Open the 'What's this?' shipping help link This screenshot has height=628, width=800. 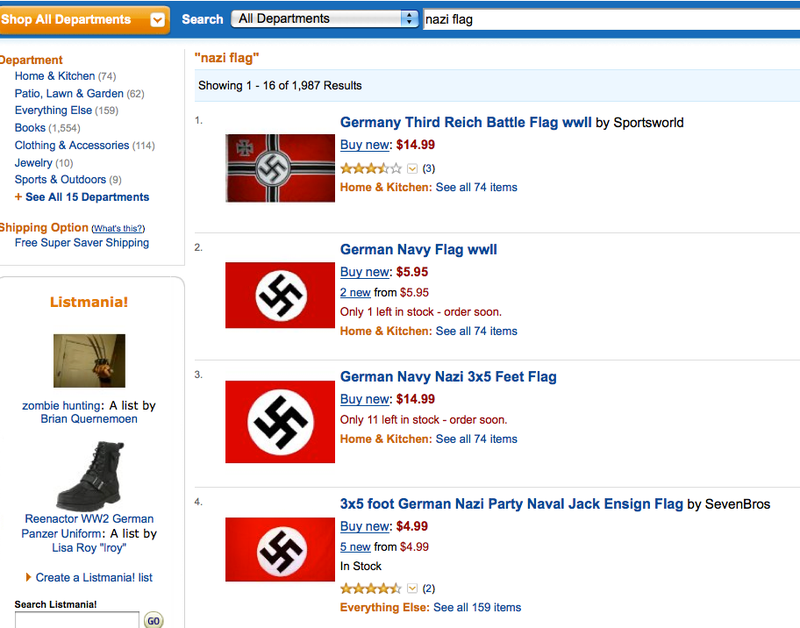[118, 229]
